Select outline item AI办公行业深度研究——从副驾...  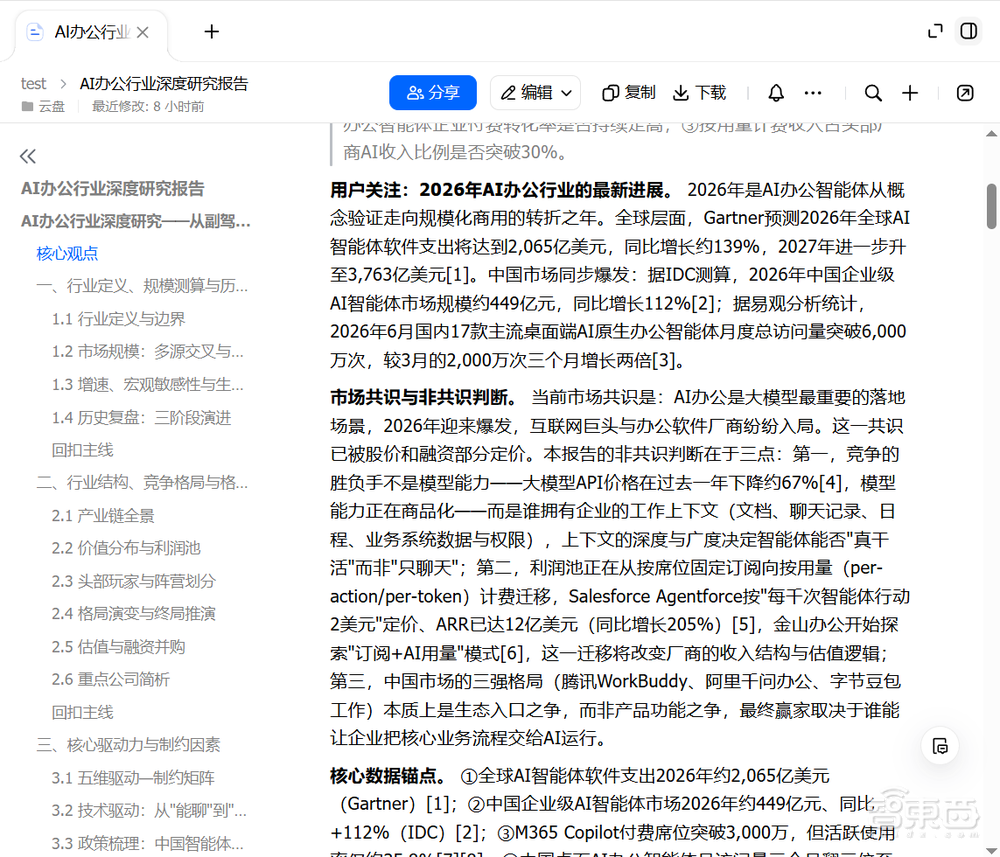(x=135, y=221)
